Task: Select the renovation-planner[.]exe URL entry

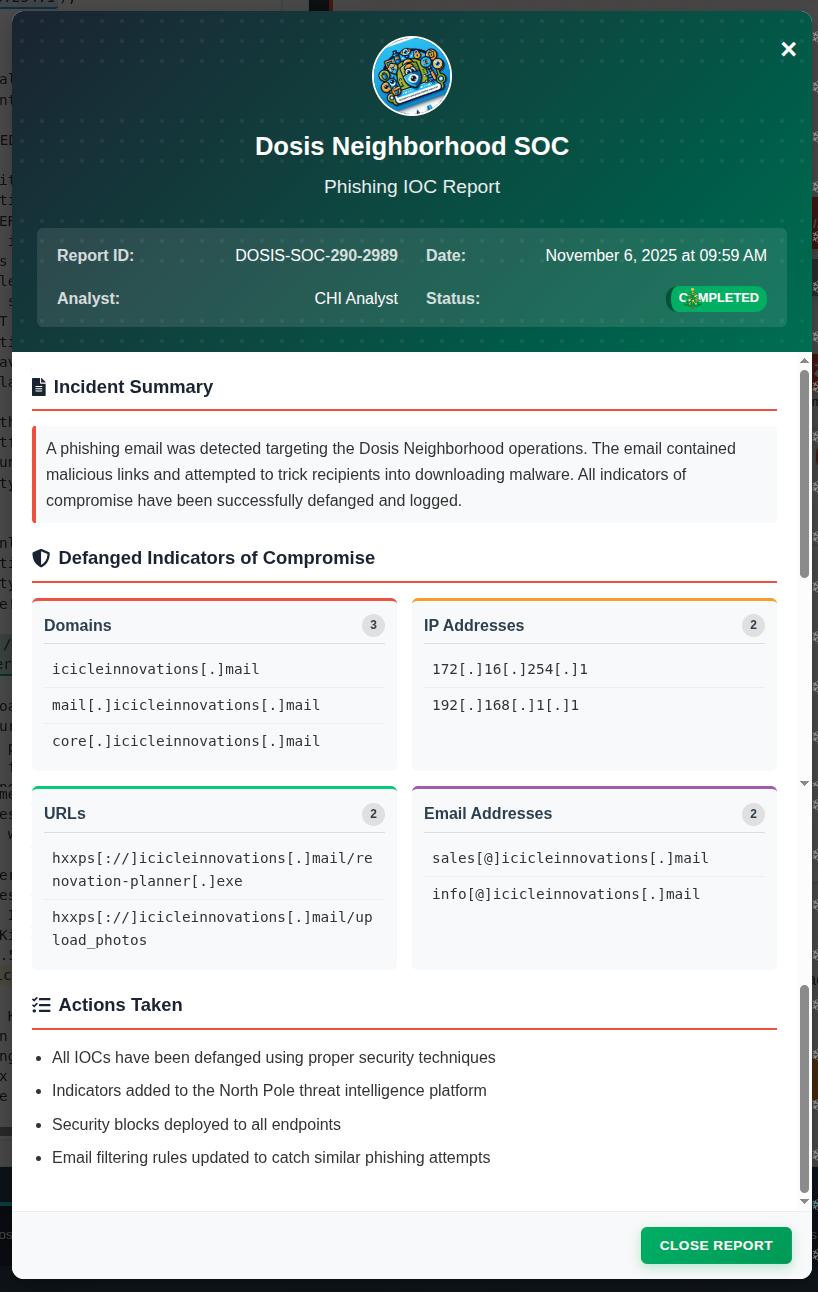Action: click(212, 869)
